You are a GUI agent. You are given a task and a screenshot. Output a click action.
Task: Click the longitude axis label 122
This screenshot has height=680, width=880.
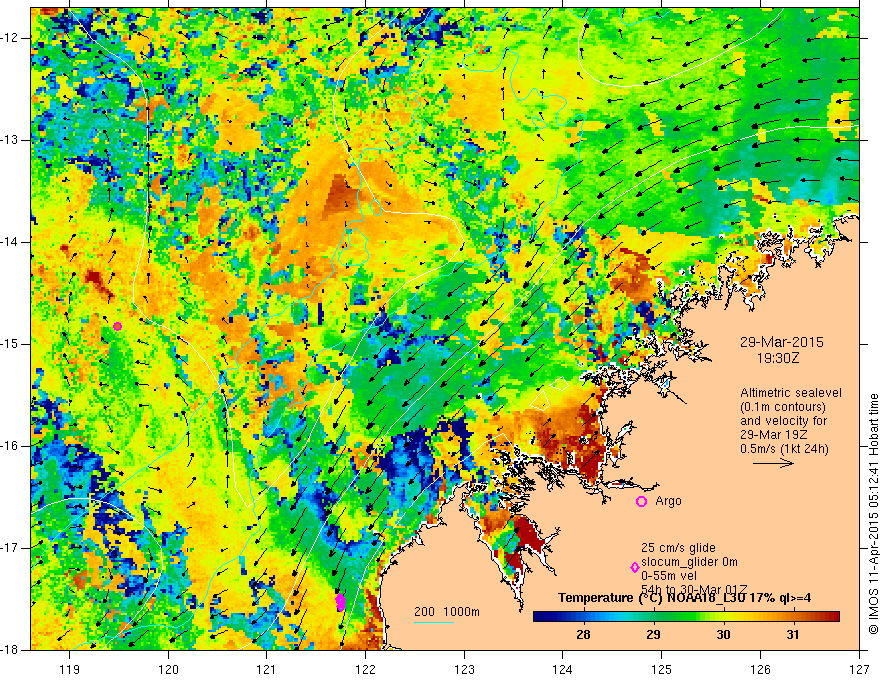tap(365, 670)
